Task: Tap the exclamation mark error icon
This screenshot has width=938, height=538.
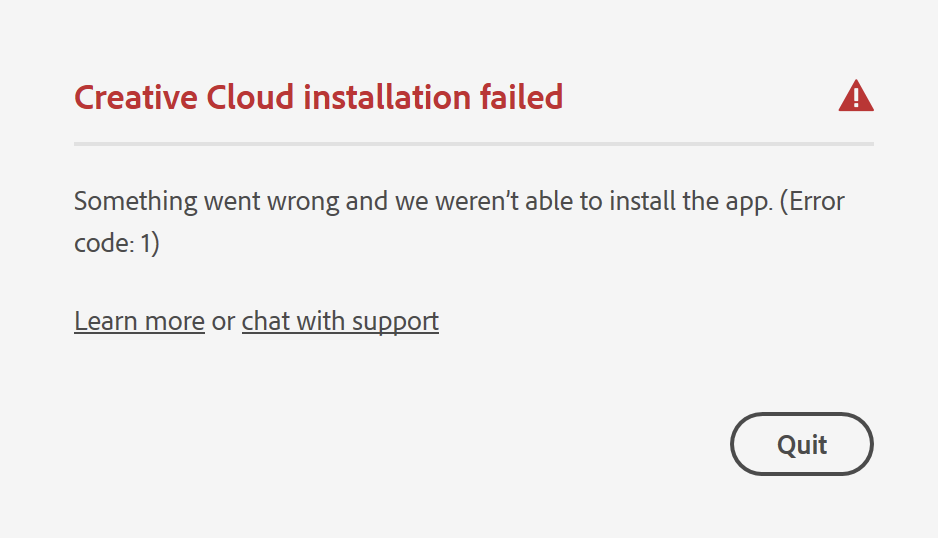Action: 856,97
